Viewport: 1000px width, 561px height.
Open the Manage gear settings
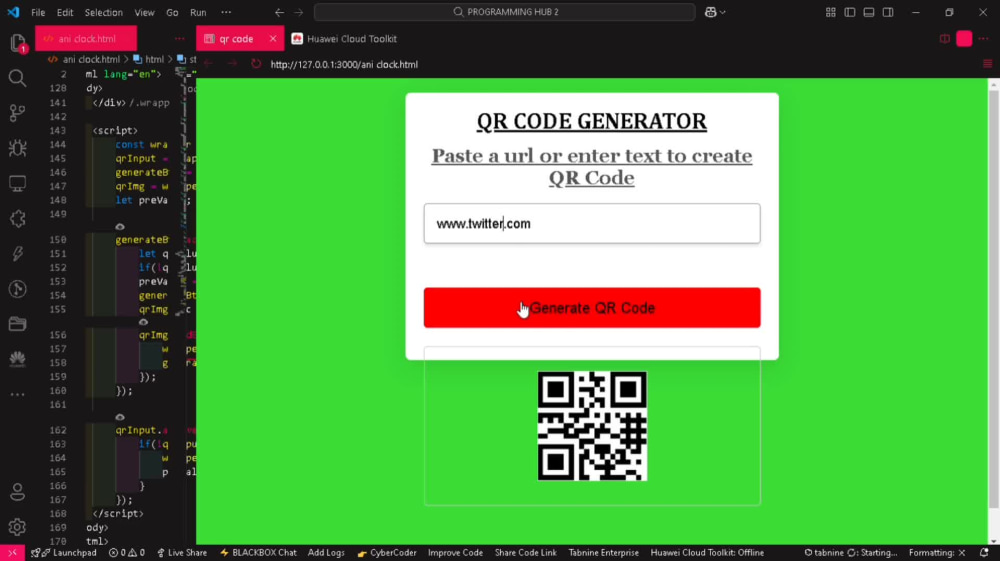pyautogui.click(x=18, y=527)
